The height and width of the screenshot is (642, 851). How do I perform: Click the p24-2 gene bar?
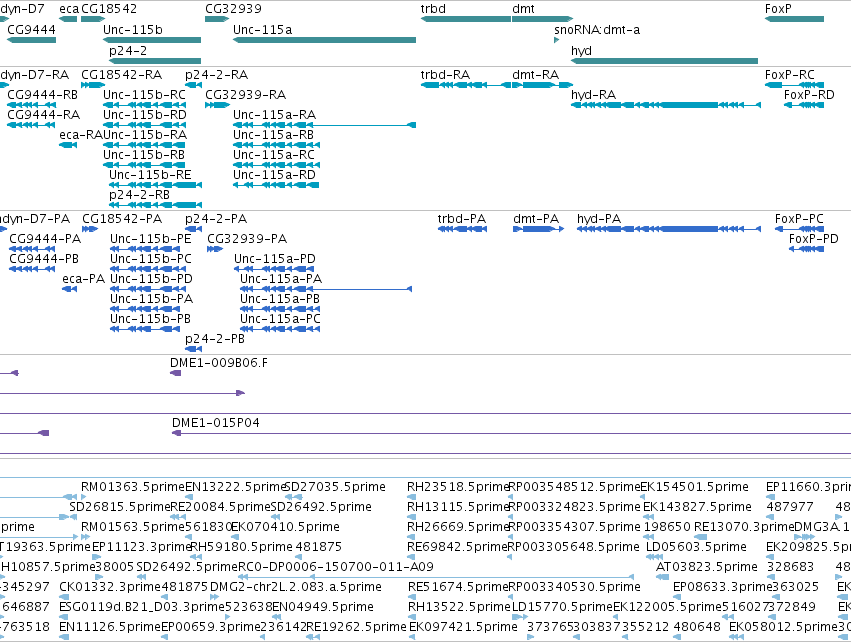coord(155,61)
